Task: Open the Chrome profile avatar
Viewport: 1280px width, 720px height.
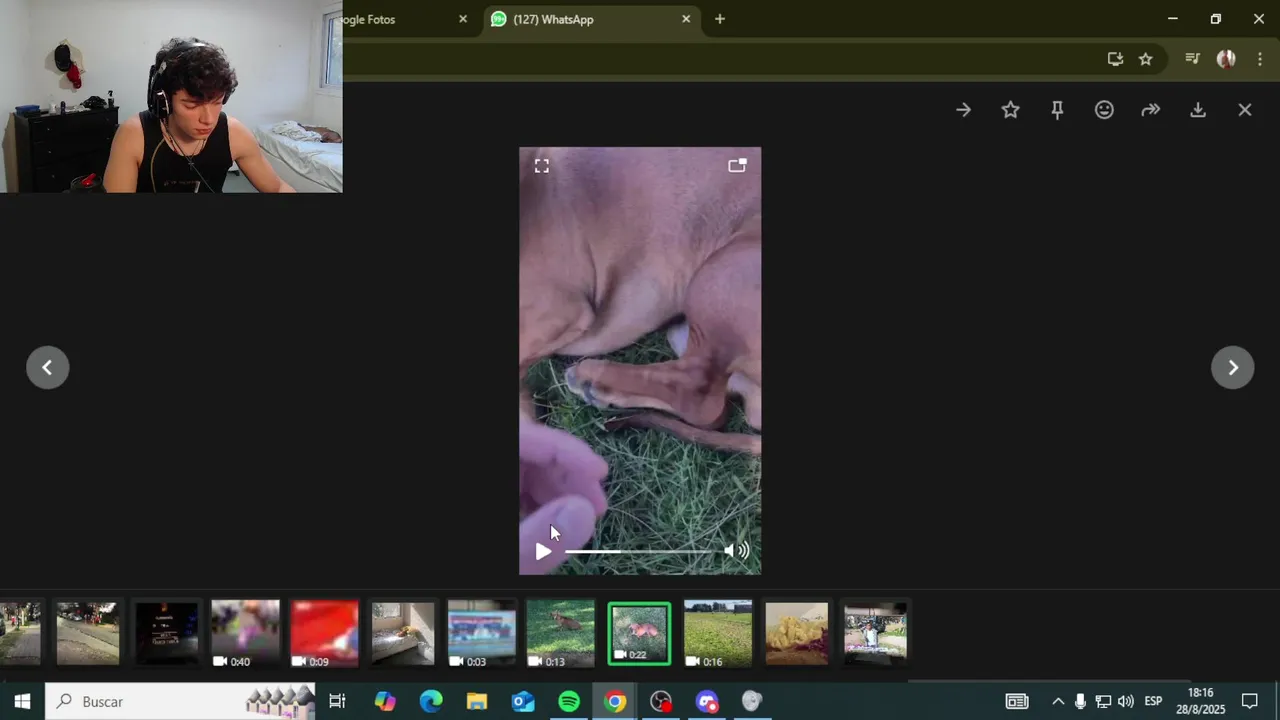Action: (1226, 59)
